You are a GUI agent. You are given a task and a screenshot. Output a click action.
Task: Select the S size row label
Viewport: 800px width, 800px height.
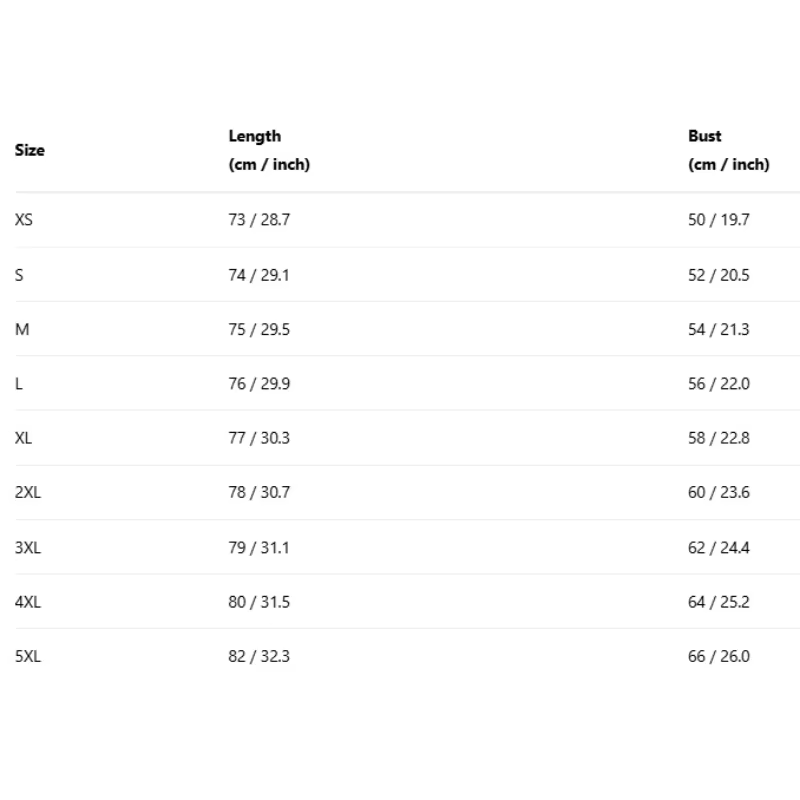point(19,276)
